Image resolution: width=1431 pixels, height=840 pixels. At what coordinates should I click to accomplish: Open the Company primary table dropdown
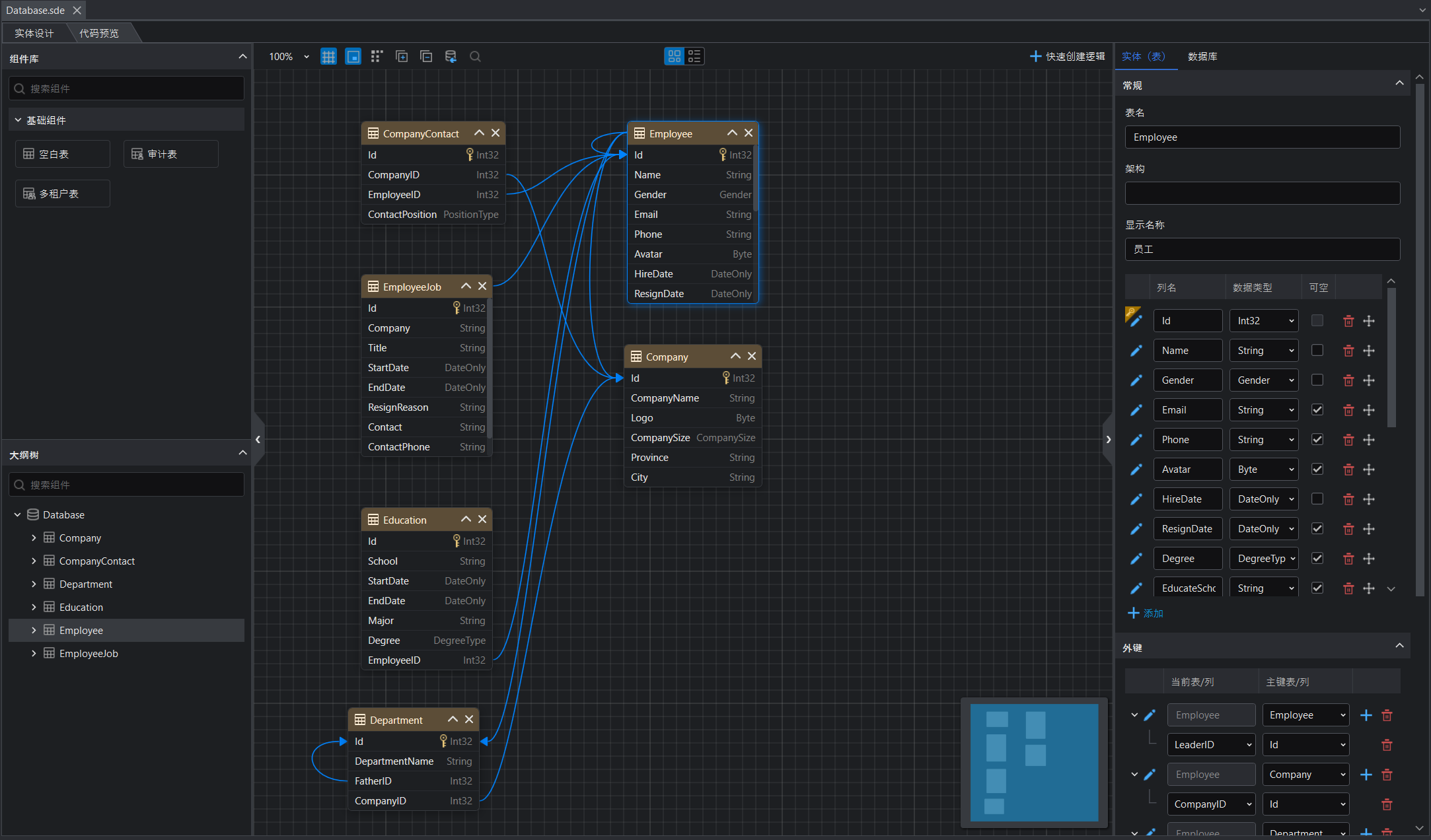click(1305, 775)
